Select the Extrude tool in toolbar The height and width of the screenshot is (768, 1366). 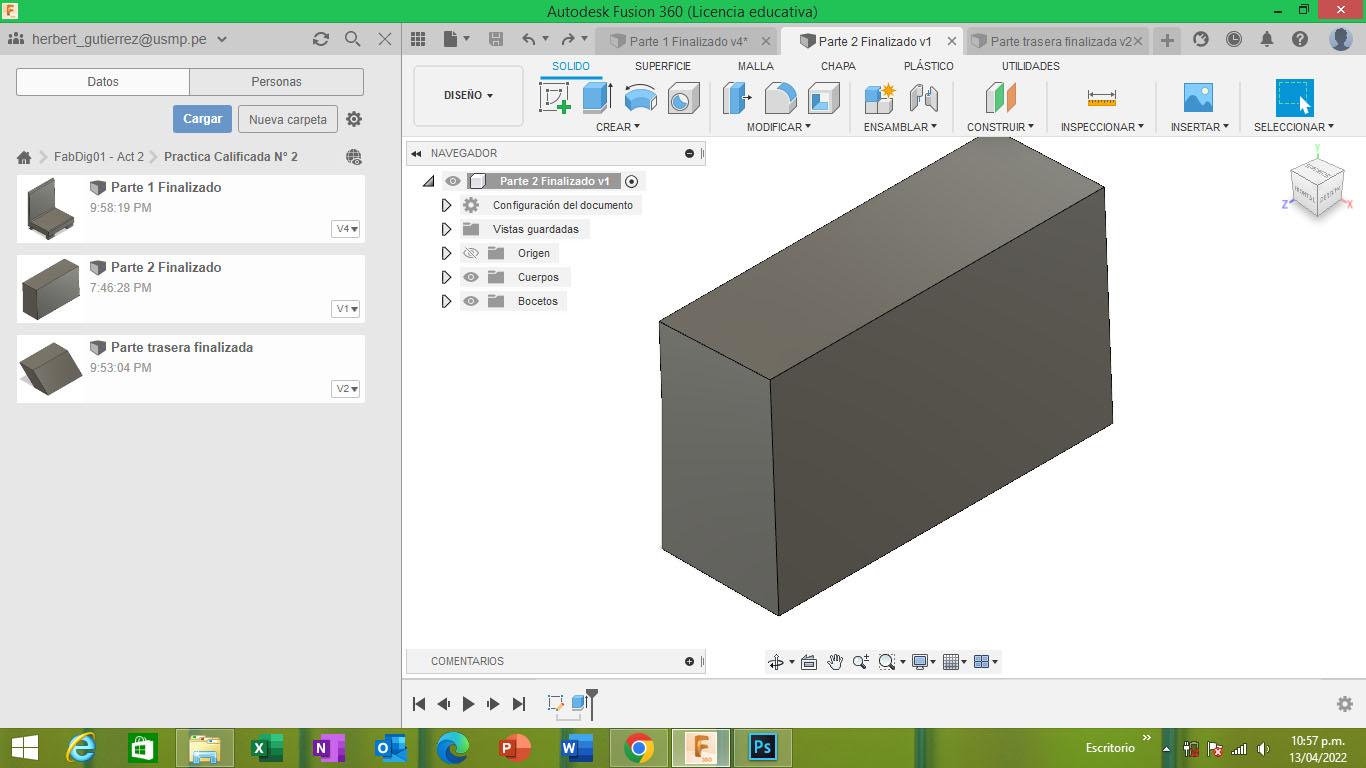[597, 98]
